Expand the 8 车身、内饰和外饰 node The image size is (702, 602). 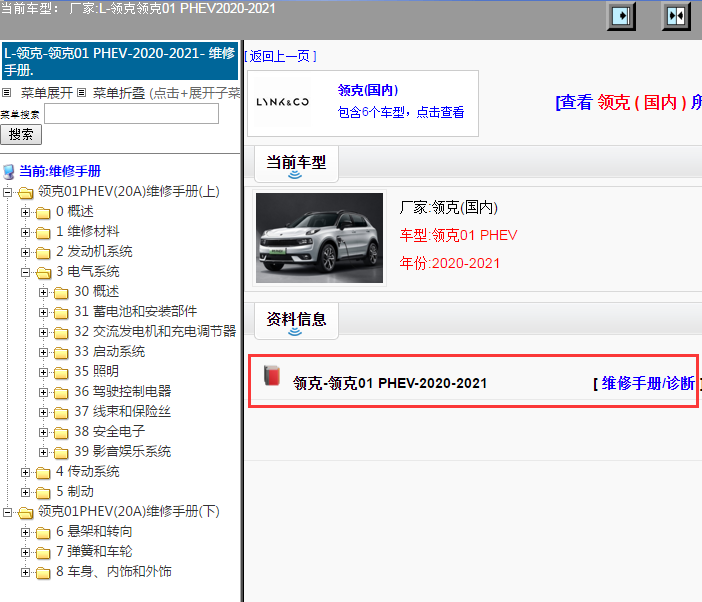click(25, 572)
